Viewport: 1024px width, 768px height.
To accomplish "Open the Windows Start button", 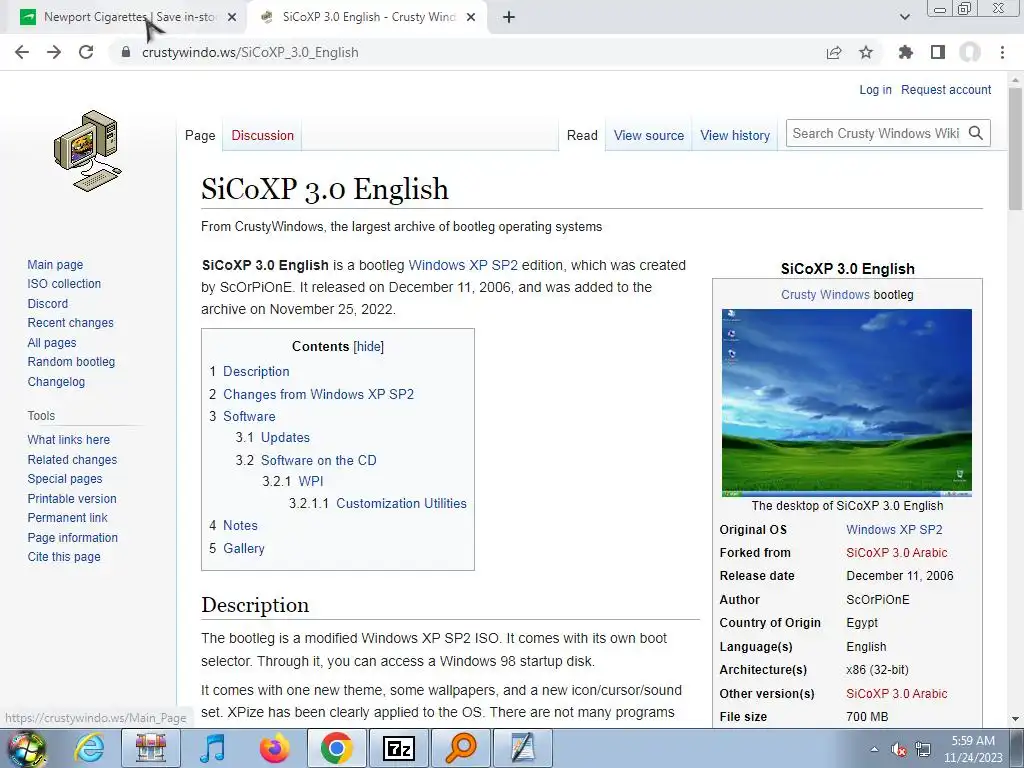I will click(26, 748).
